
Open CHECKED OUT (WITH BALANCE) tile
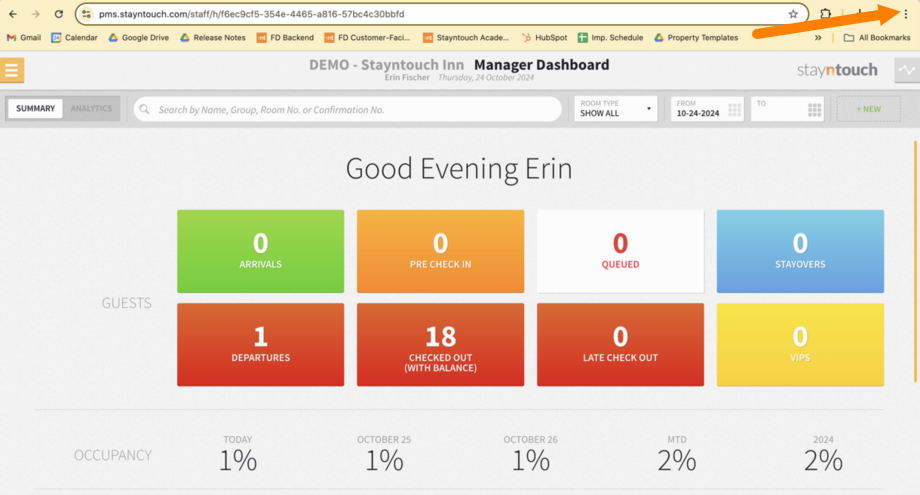(441, 344)
